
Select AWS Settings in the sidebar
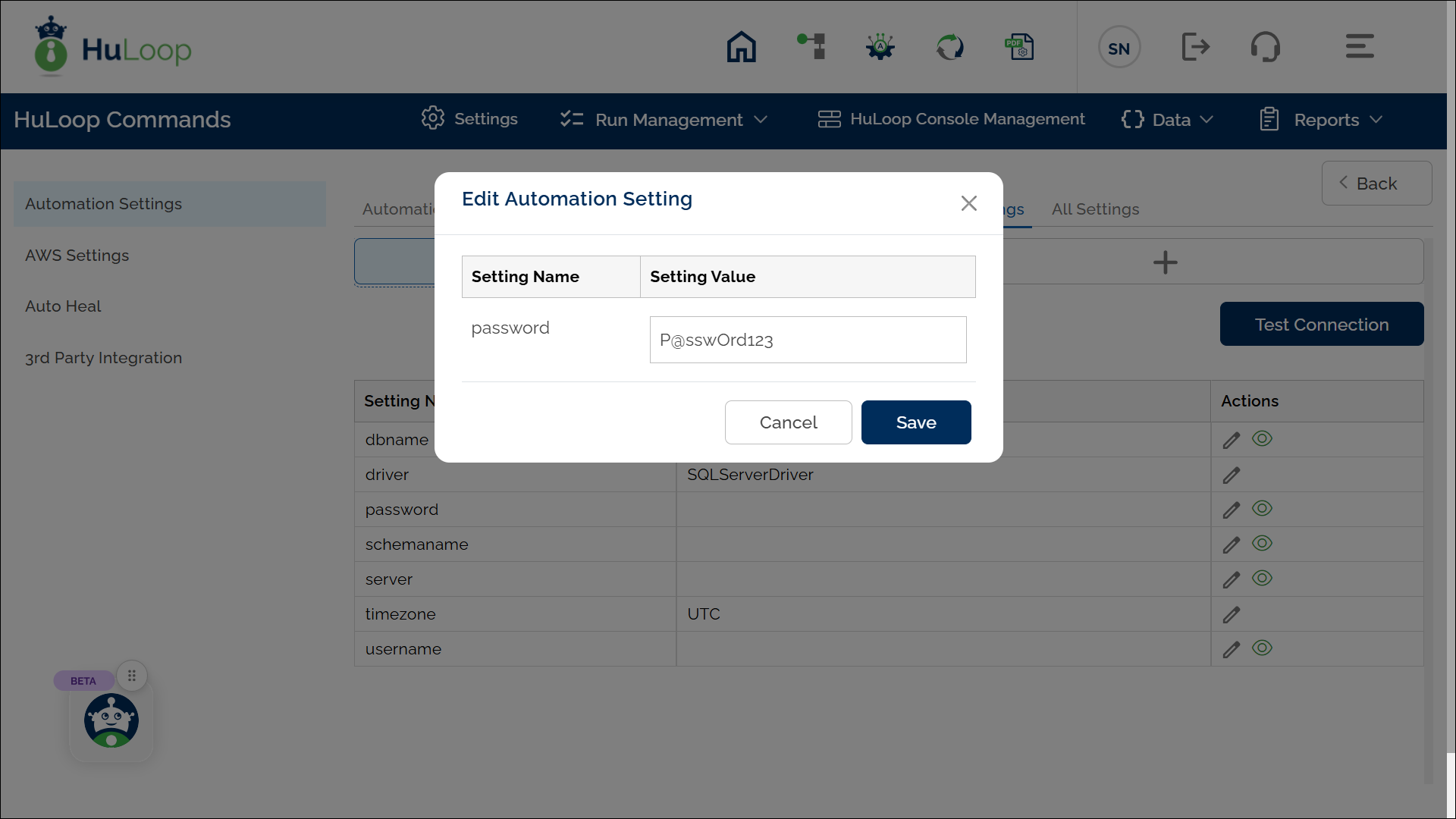[77, 256]
